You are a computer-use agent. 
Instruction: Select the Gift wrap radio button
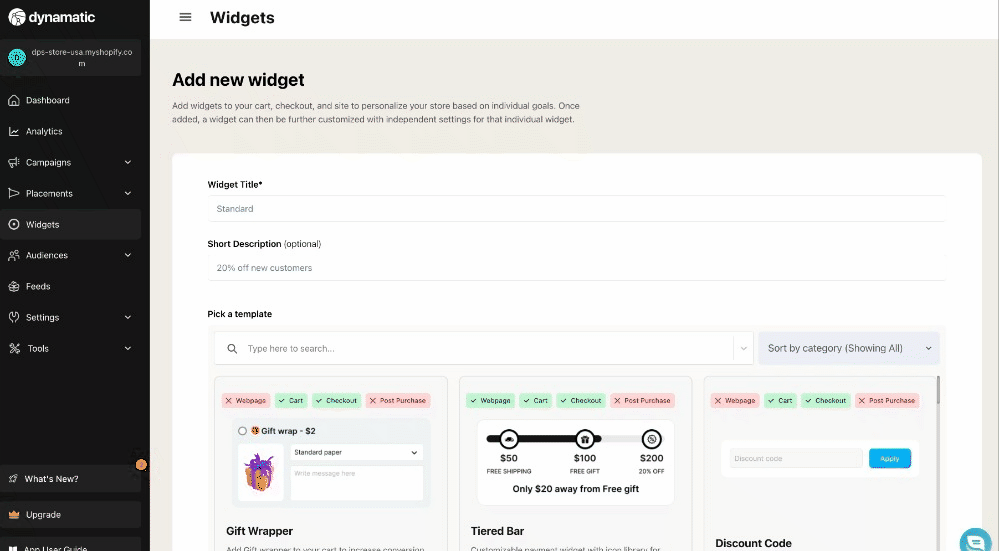coord(243,430)
